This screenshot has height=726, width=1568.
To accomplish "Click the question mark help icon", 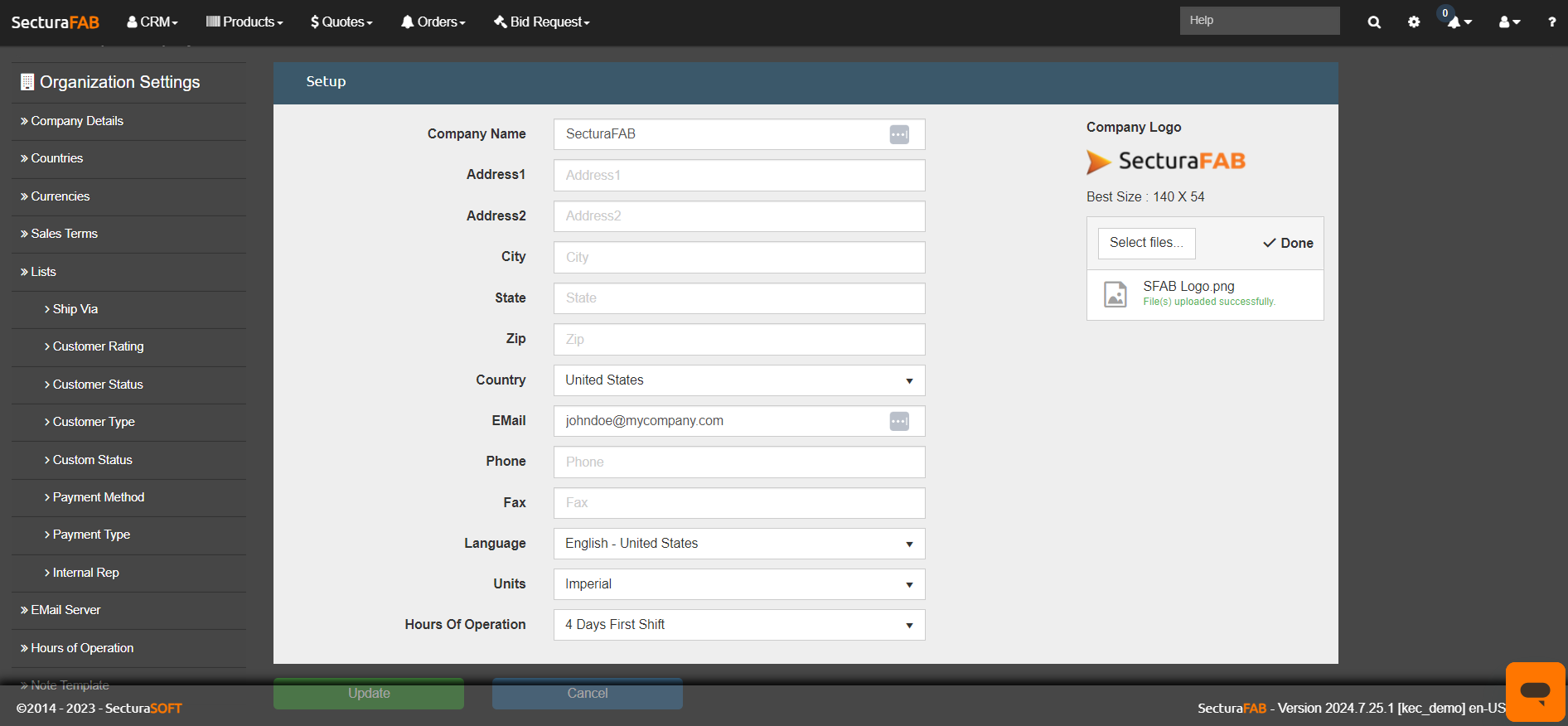I will click(x=1551, y=22).
